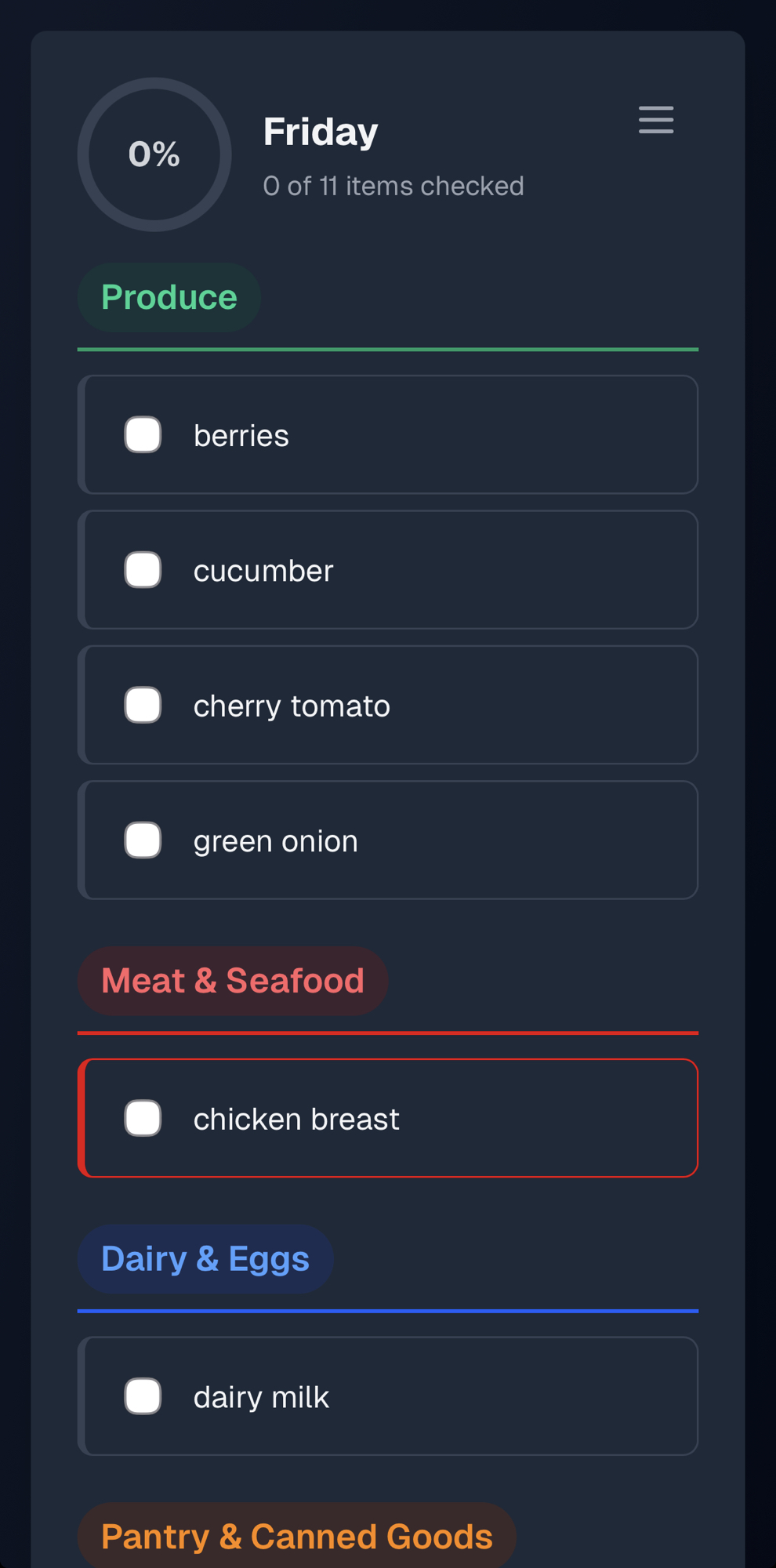Click the items checked counter text
Screen dimensions: 776x1568
pyautogui.click(x=393, y=187)
